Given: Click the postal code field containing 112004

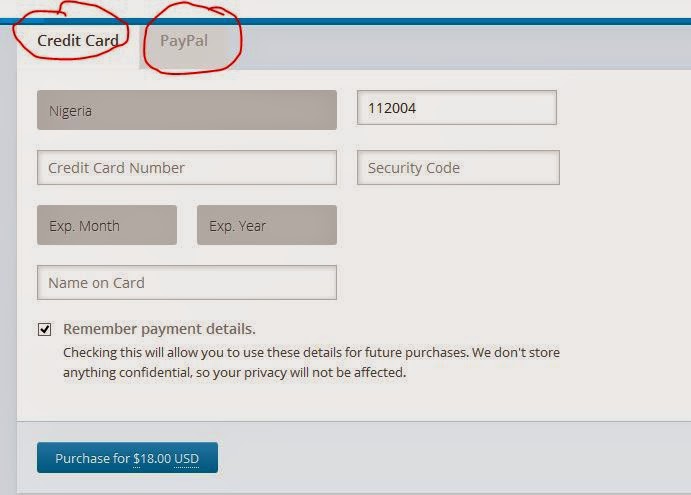Looking at the screenshot, I should [x=456, y=108].
